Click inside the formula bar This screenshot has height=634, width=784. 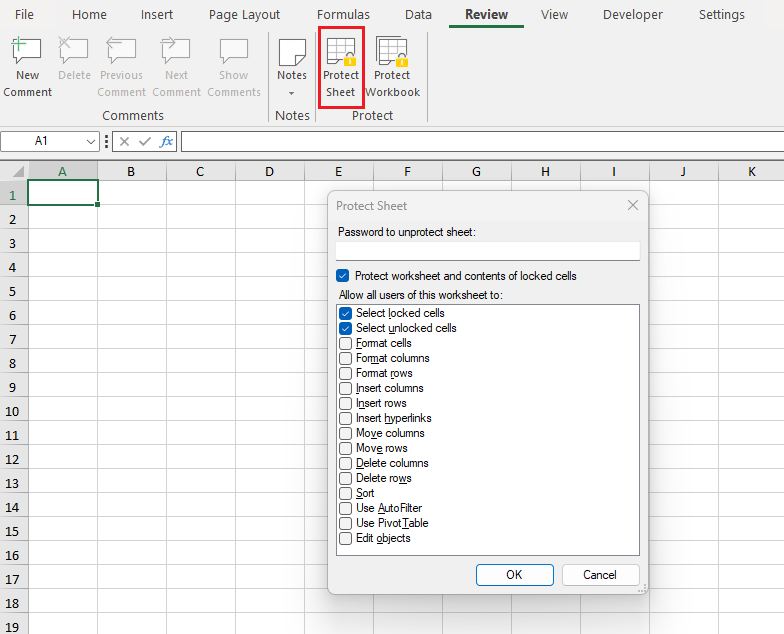482,142
